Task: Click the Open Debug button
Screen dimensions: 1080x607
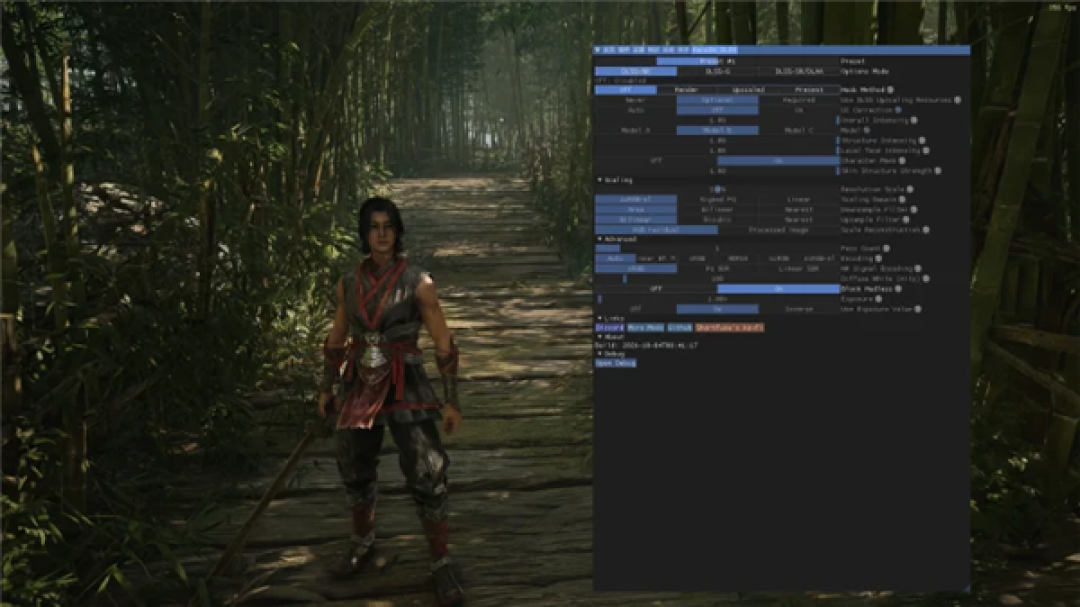Action: click(x=616, y=362)
